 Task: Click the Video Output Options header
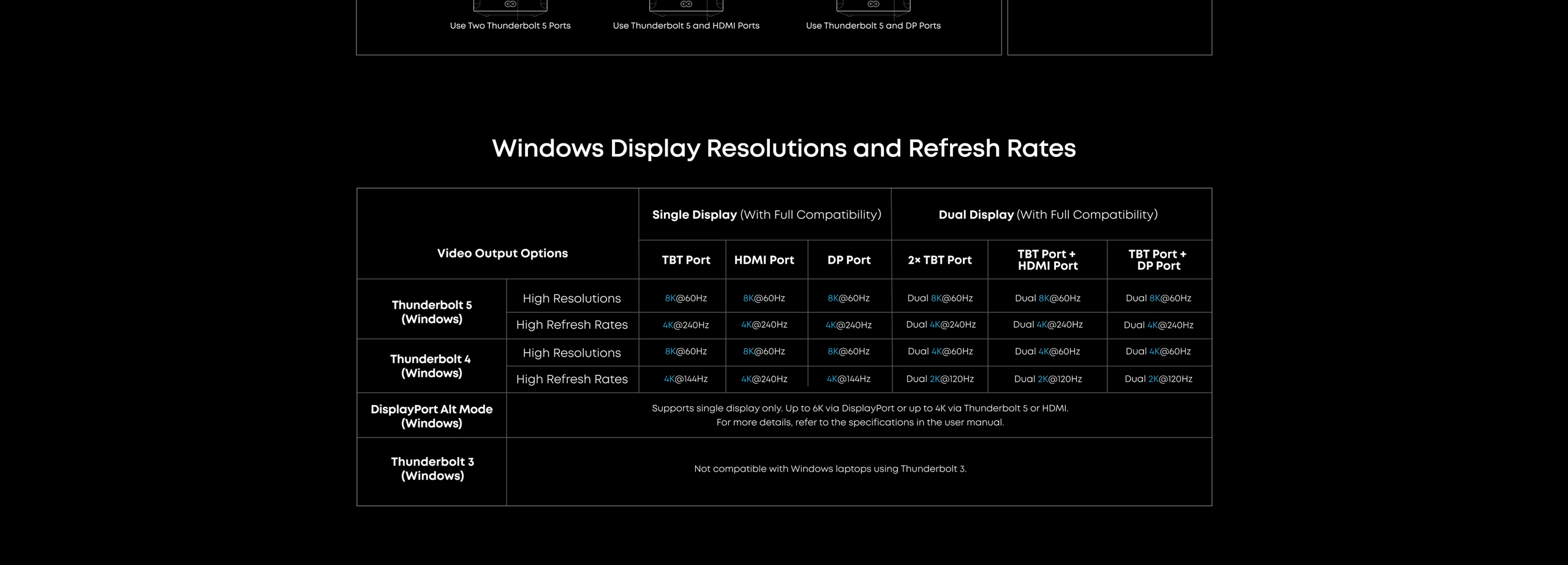(502, 253)
